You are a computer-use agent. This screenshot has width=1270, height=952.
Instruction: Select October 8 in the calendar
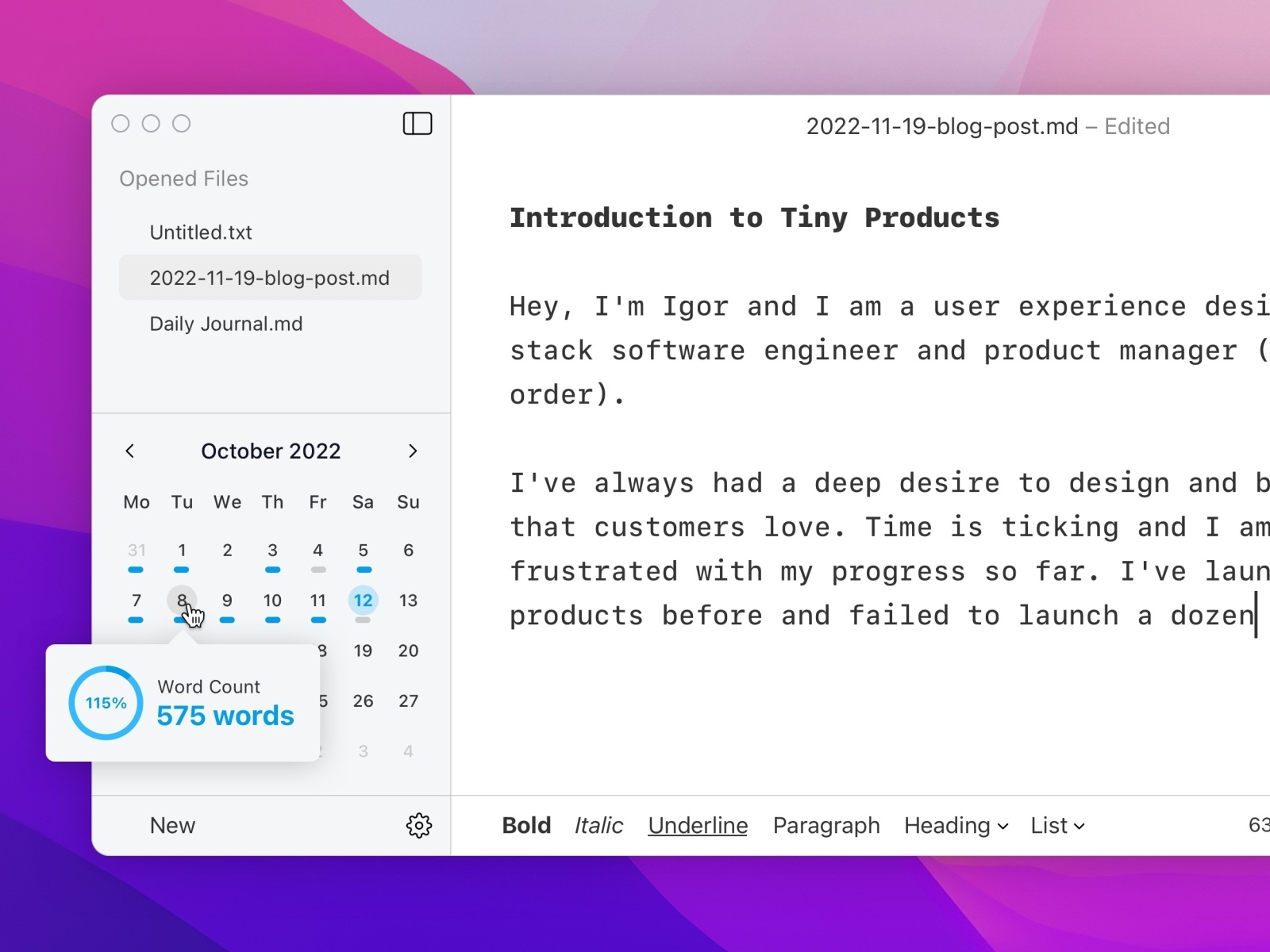[182, 601]
